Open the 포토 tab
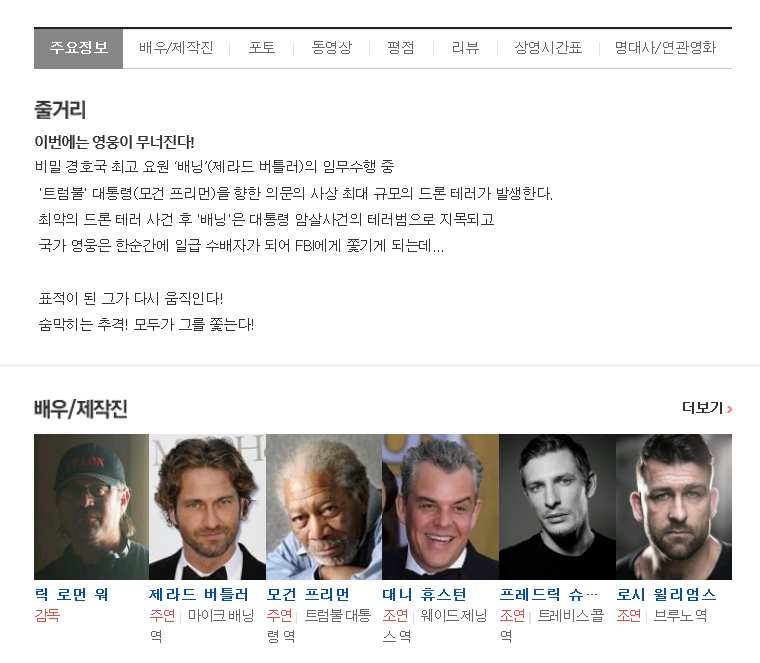The height and width of the screenshot is (663, 760). [x=262, y=48]
